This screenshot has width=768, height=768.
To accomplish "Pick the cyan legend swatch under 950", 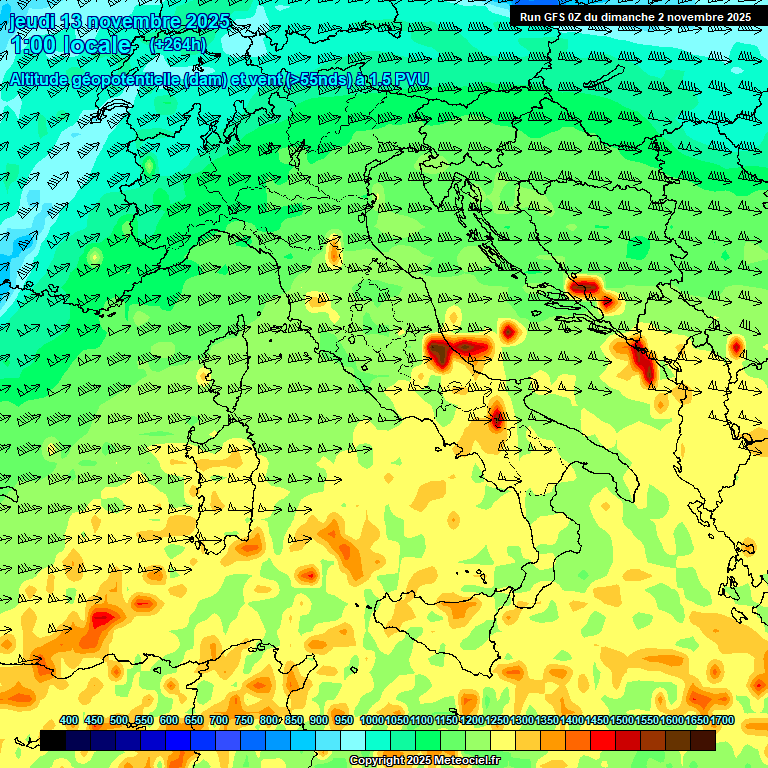I will point(353,740).
